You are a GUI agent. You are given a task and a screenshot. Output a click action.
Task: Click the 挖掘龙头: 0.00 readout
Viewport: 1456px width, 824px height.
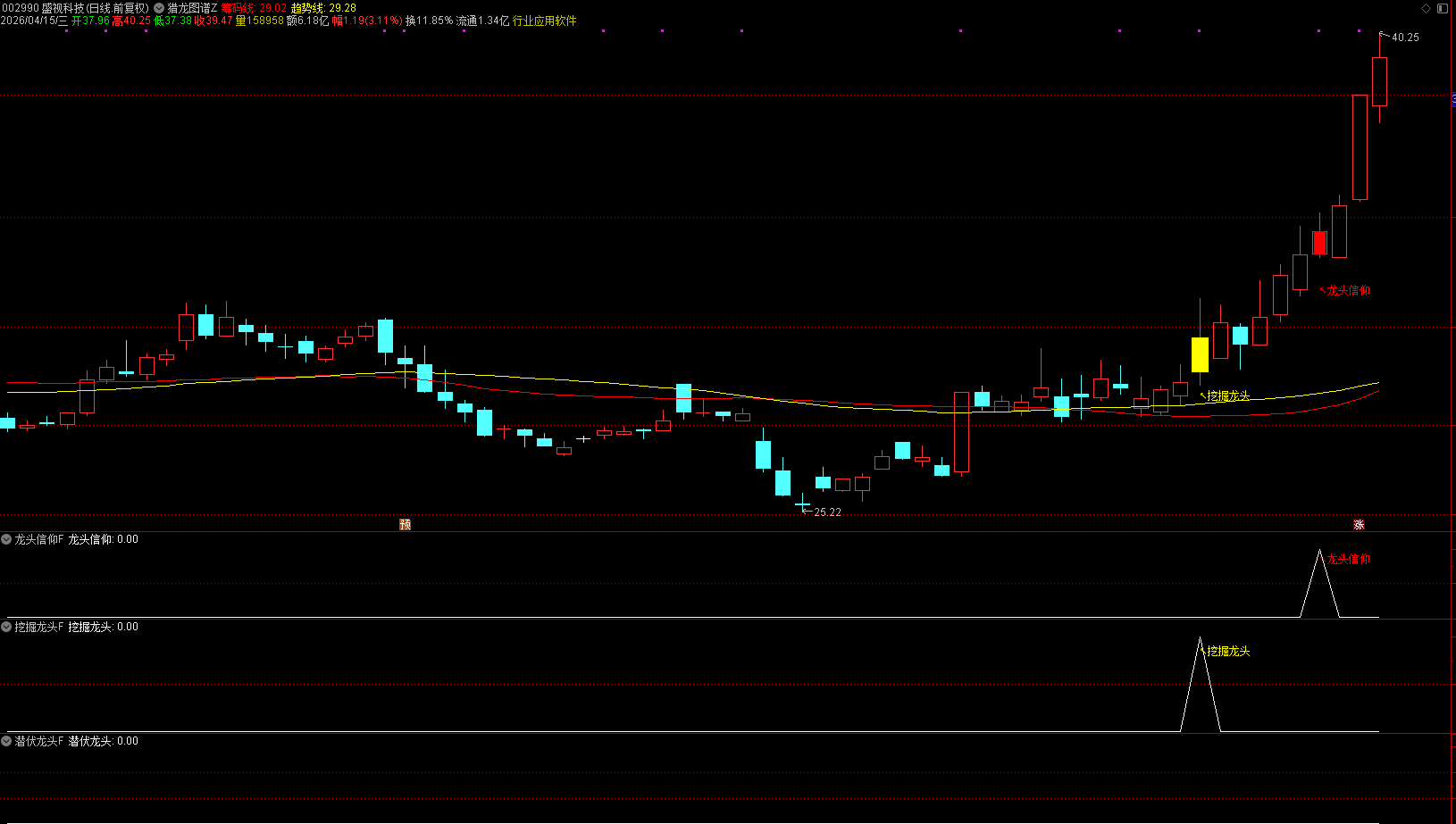pos(104,627)
